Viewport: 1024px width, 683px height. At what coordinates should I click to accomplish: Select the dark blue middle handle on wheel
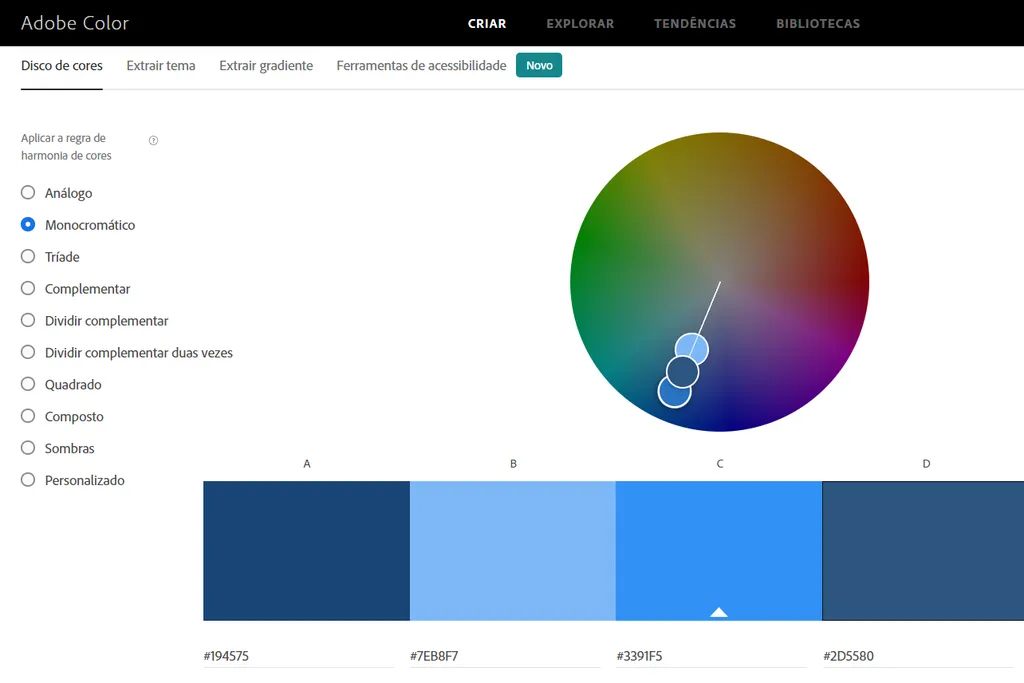pos(682,372)
